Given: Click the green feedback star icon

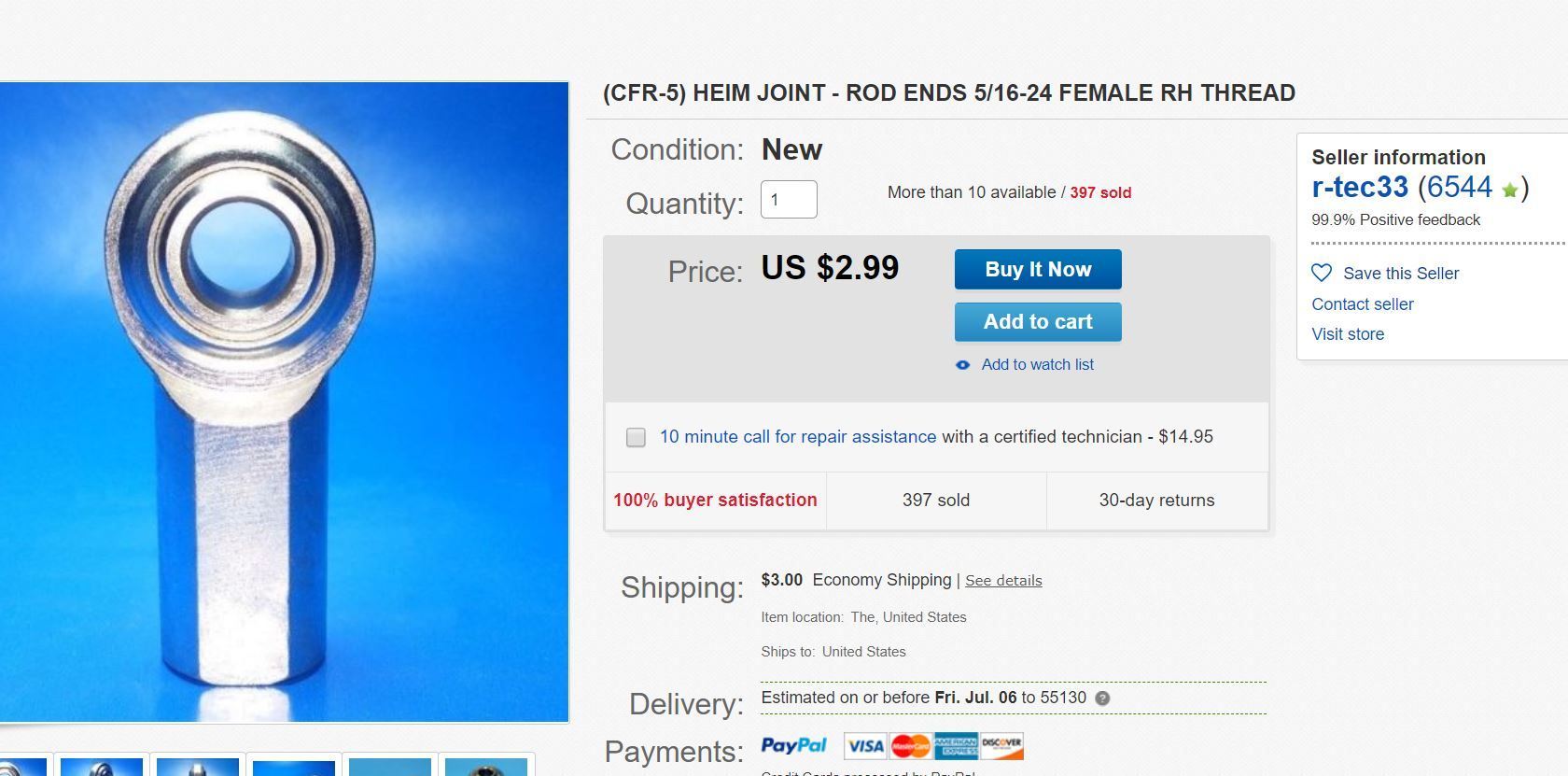Looking at the screenshot, I should (1510, 190).
